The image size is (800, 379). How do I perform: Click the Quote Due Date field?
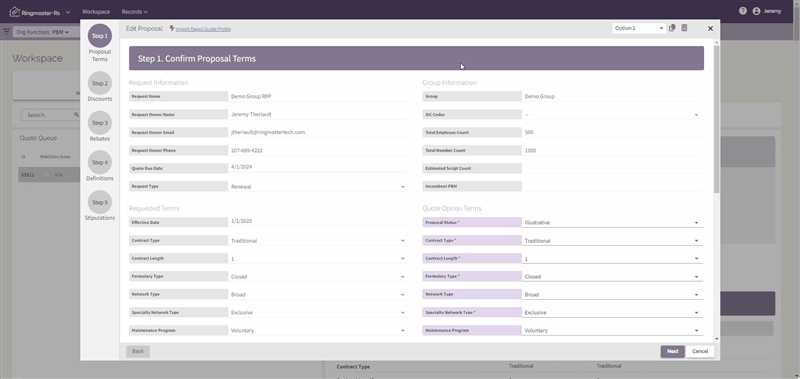tap(318, 167)
